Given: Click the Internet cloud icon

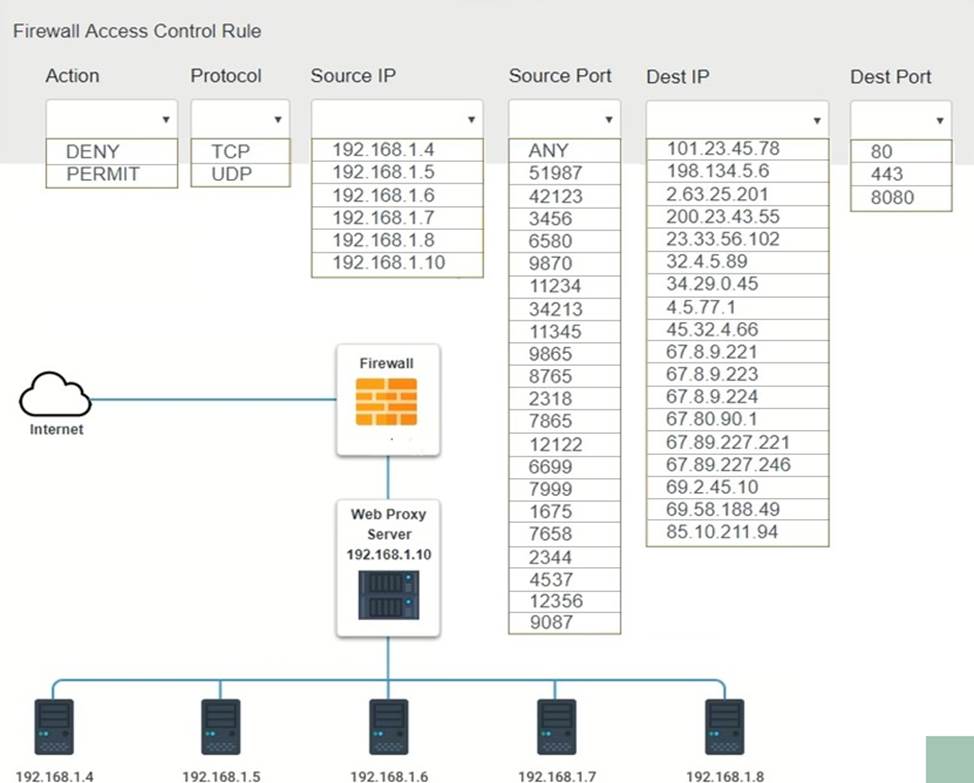Looking at the screenshot, I should (56, 399).
